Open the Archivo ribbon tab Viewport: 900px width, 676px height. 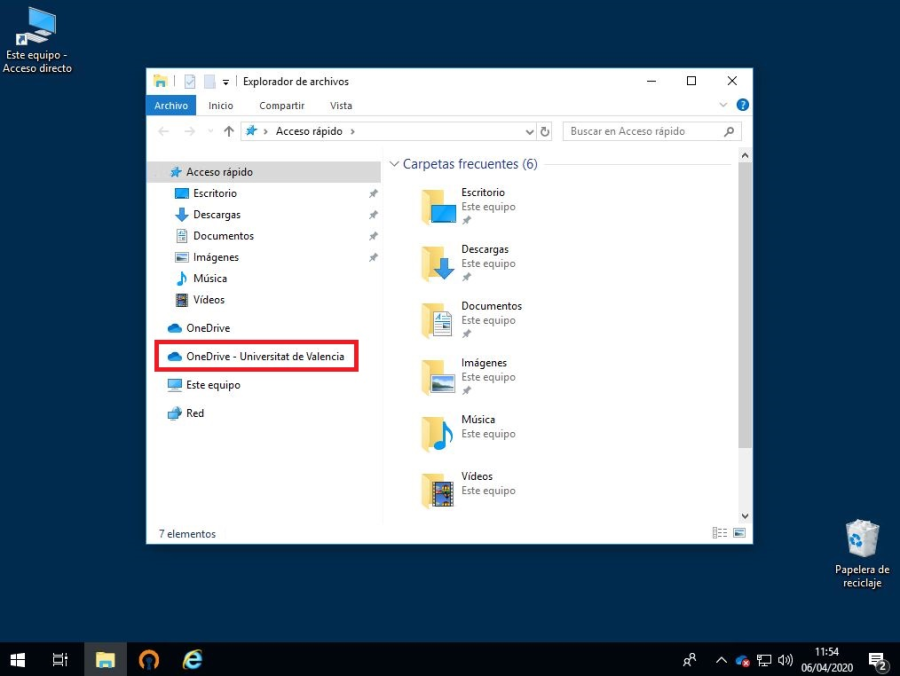coord(171,106)
